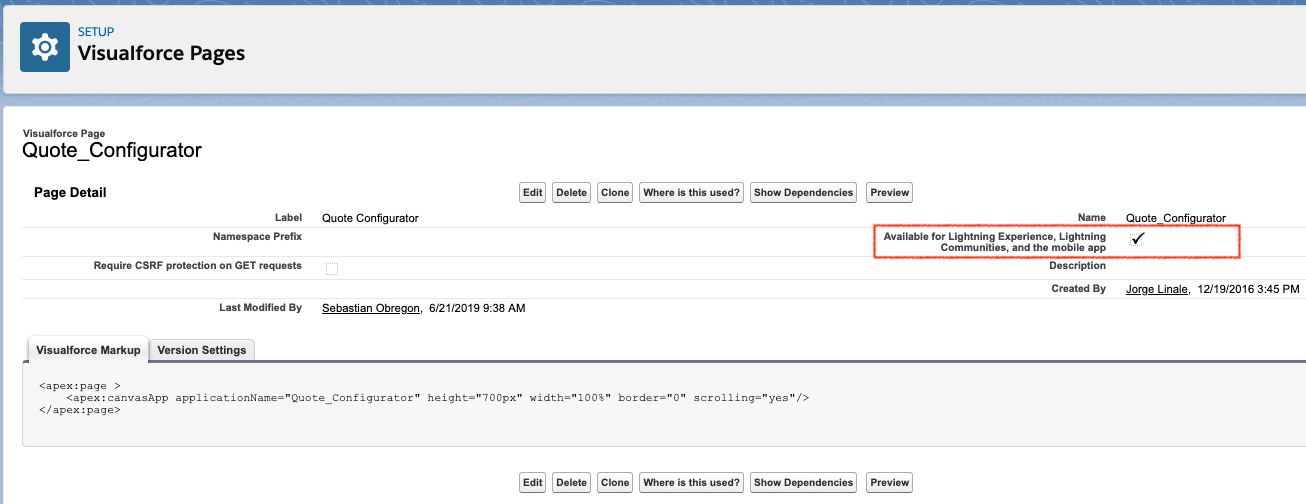
Task: Click bottom Show Dependencies button
Action: (804, 482)
